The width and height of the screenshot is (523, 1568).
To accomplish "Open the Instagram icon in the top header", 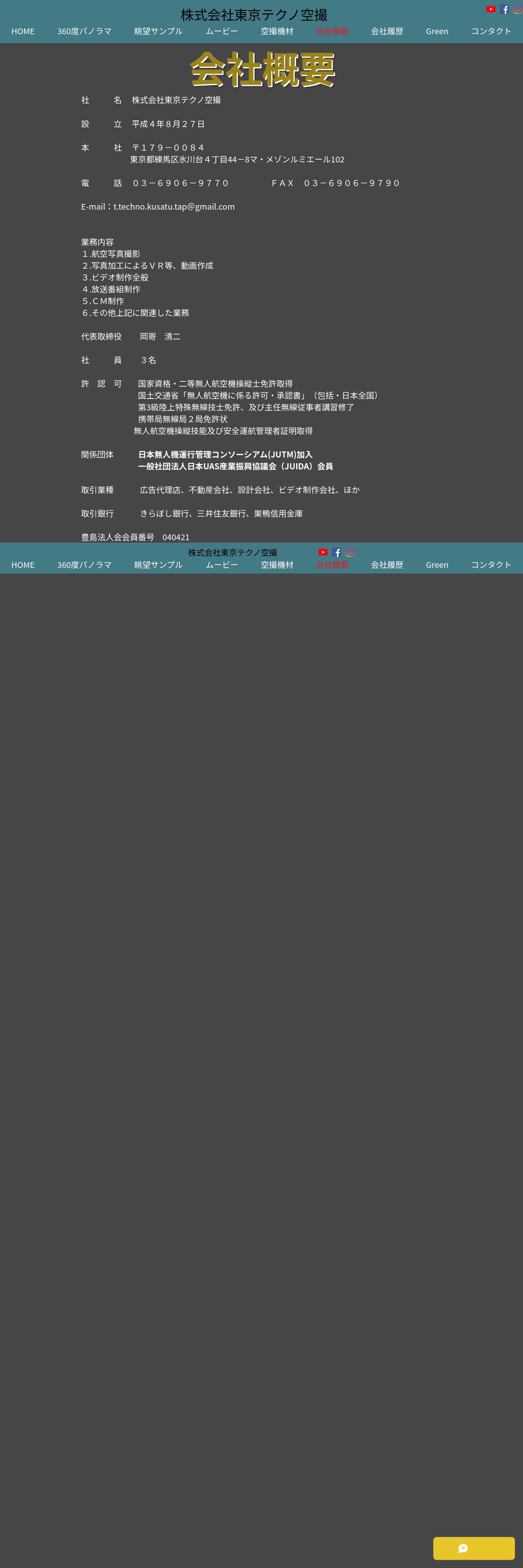I will pyautogui.click(x=518, y=9).
